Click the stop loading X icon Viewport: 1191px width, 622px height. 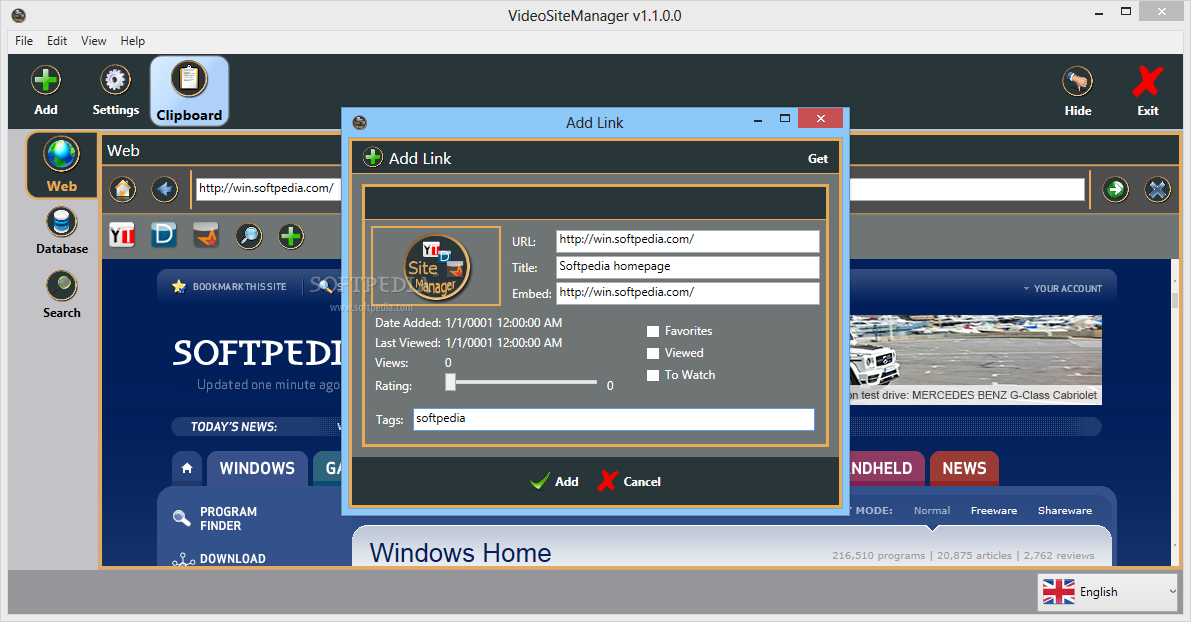point(1158,189)
